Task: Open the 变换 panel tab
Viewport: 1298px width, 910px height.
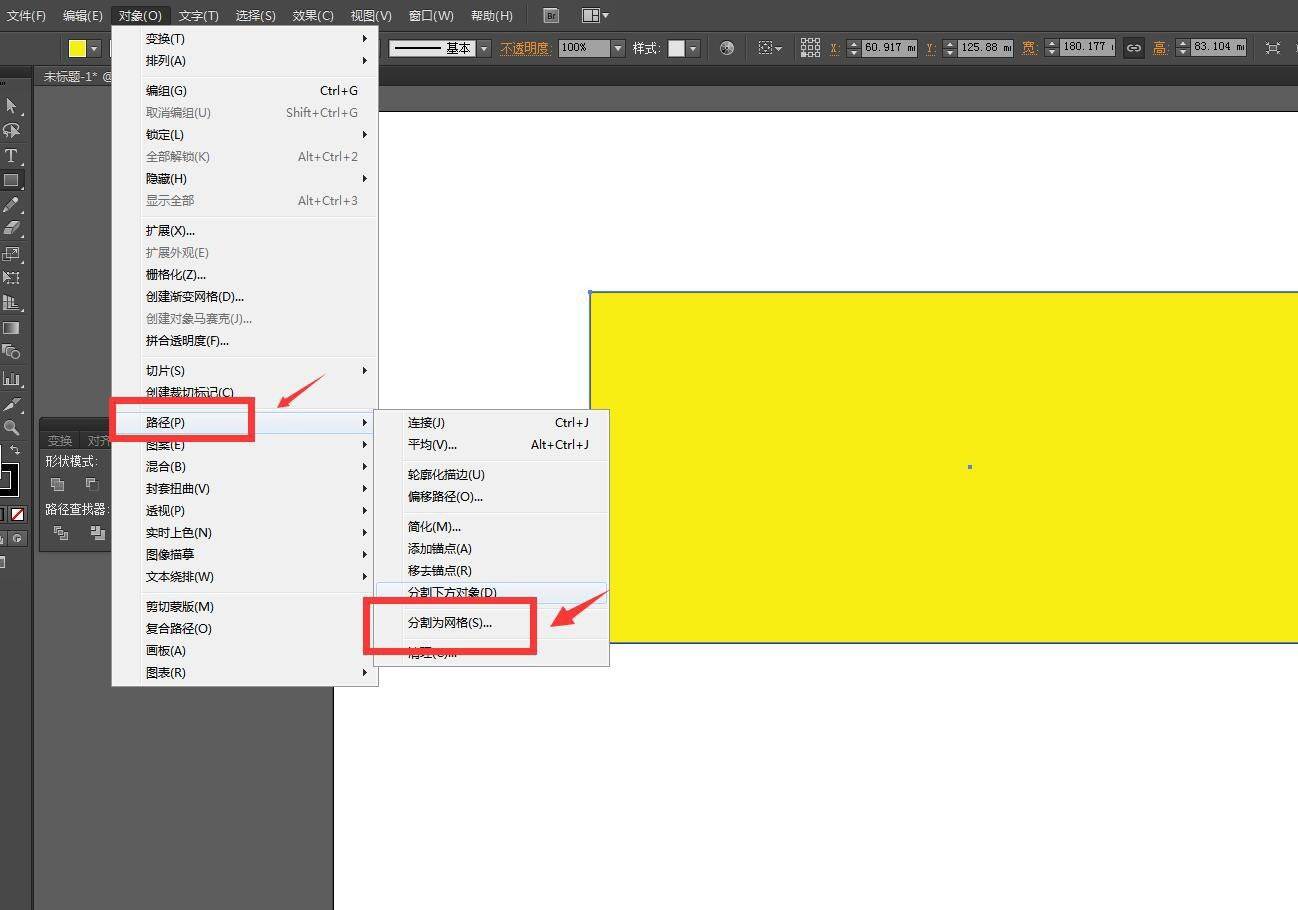Action: tap(60, 441)
